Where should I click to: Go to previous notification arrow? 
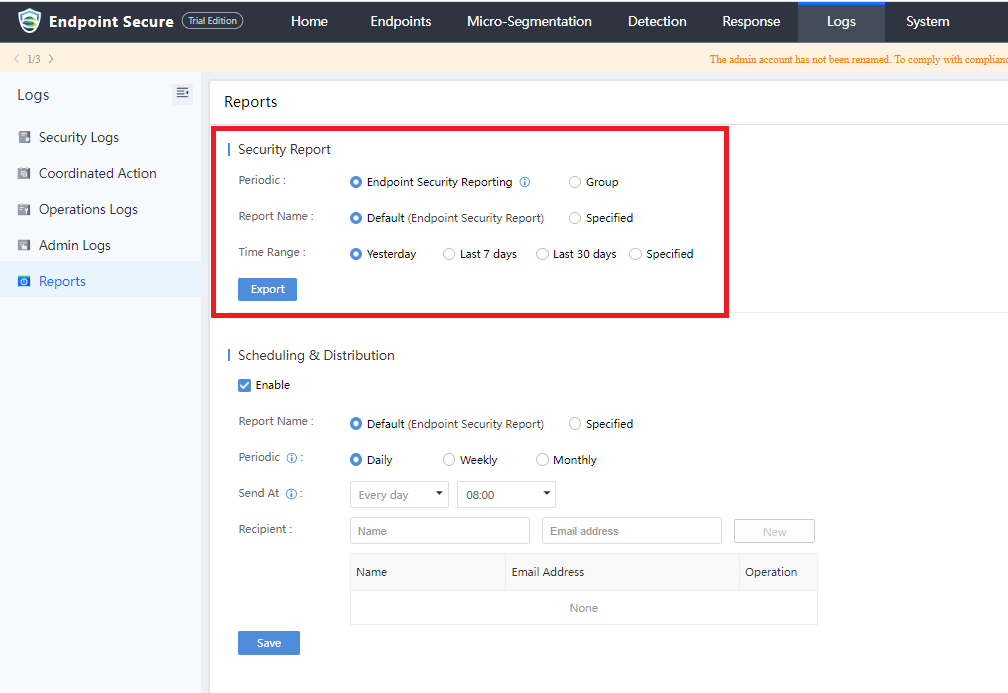coord(17,58)
